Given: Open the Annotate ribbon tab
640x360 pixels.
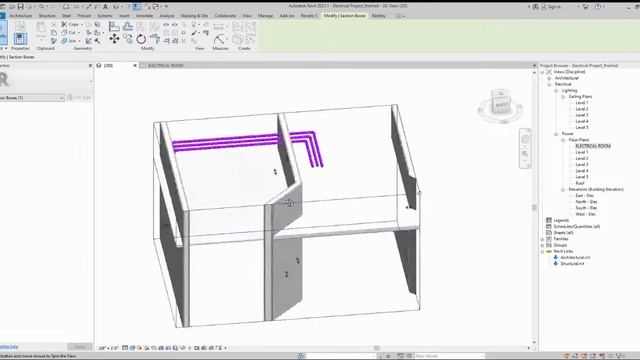Looking at the screenshot, I should (144, 16).
